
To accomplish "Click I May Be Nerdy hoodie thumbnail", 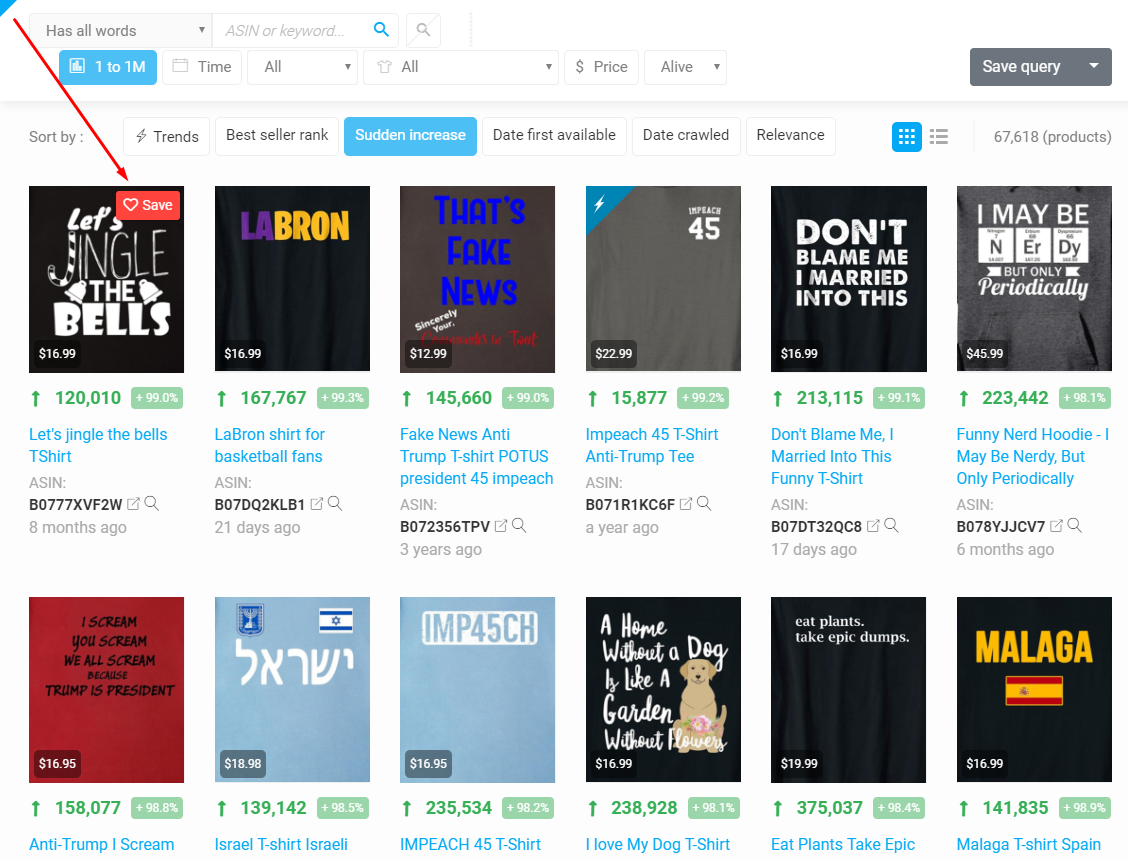I will pyautogui.click(x=1034, y=279).
